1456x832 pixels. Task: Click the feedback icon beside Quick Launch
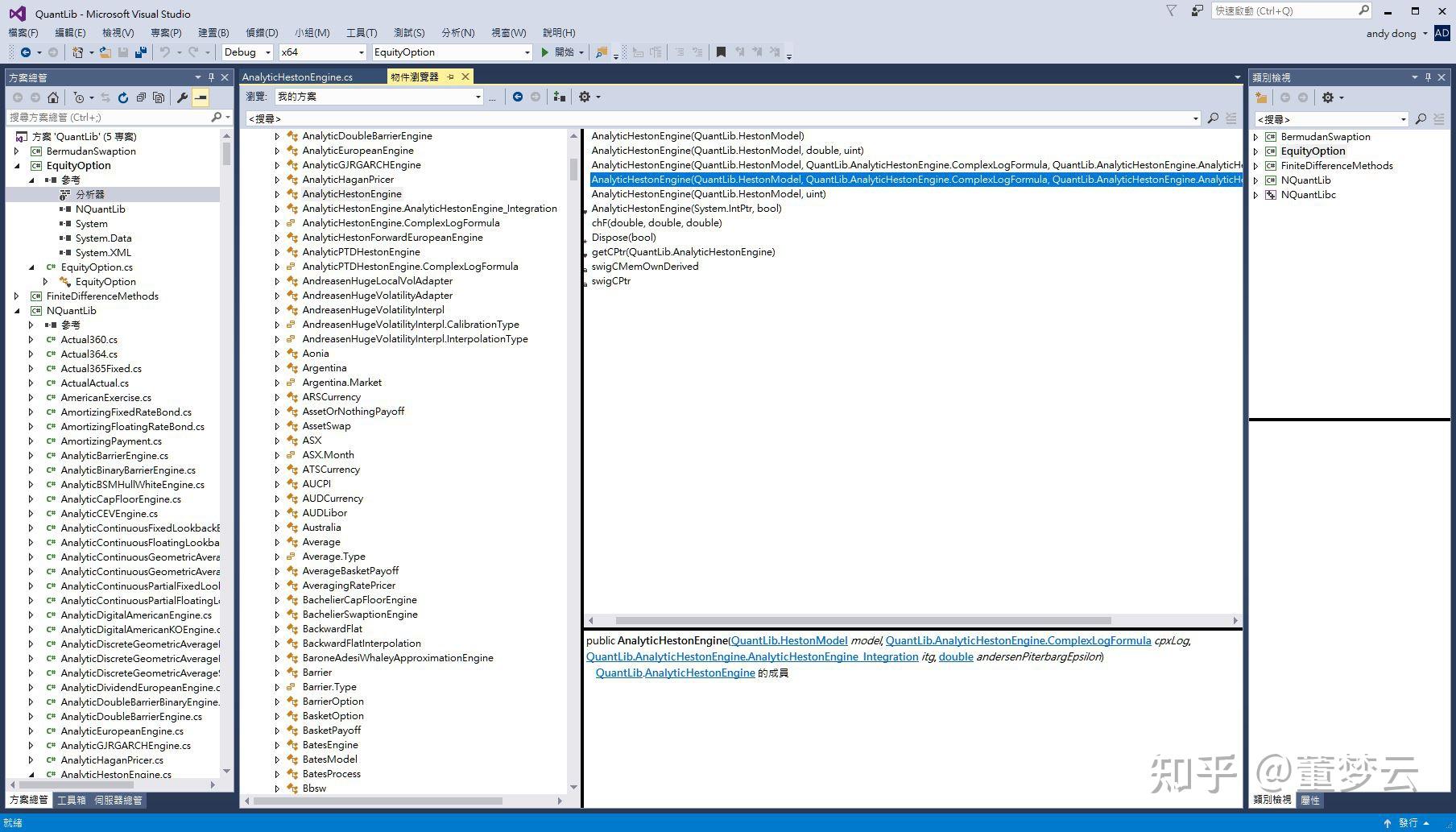coord(1197,10)
